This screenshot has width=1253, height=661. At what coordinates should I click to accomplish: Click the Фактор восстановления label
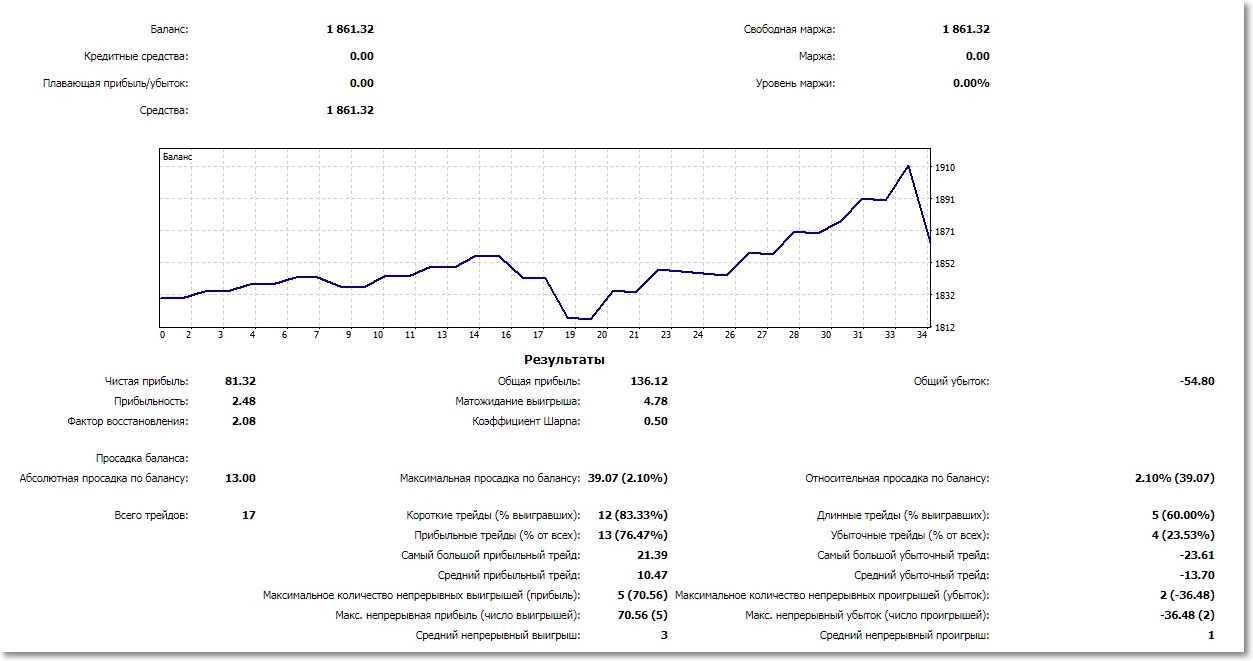(128, 421)
